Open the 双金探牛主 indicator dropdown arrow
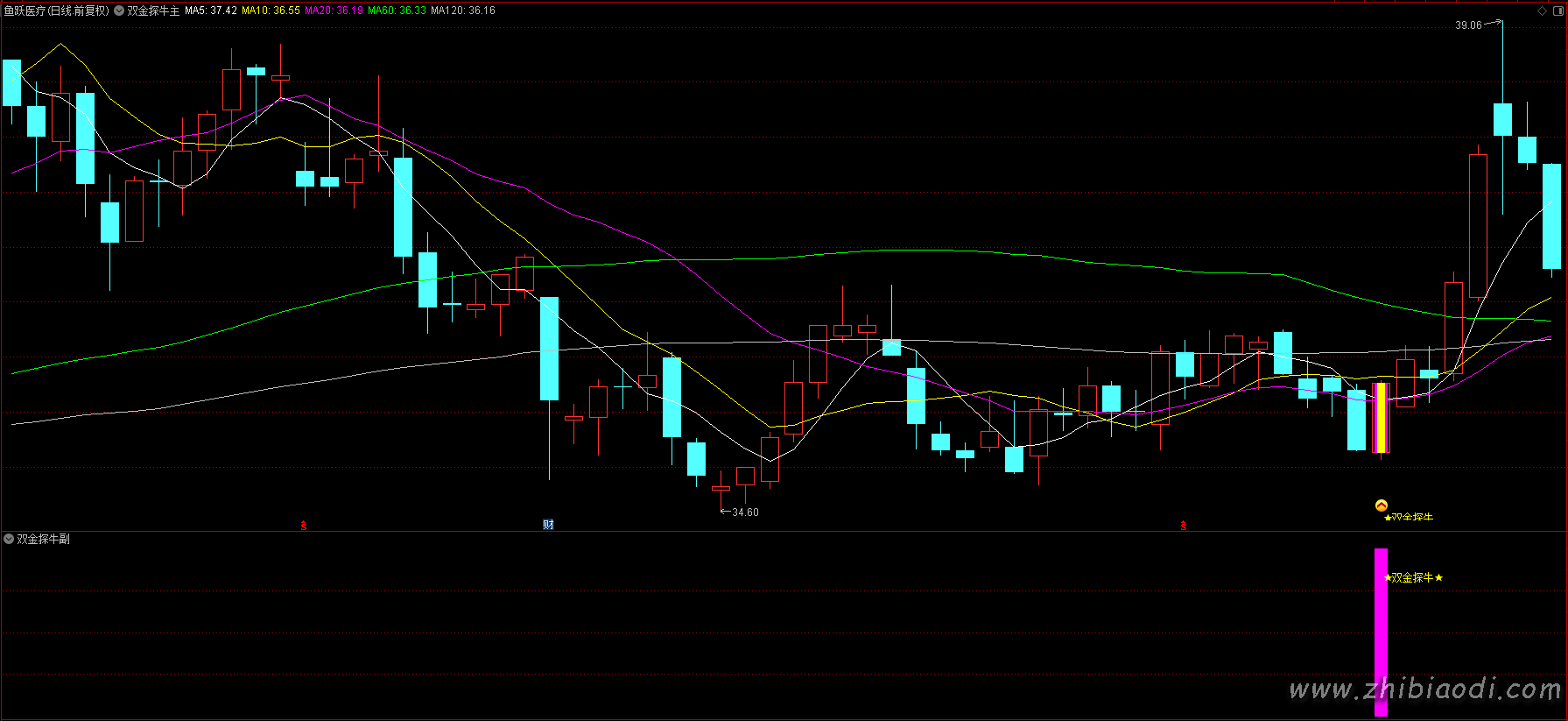This screenshot has width=1568, height=721. (119, 11)
